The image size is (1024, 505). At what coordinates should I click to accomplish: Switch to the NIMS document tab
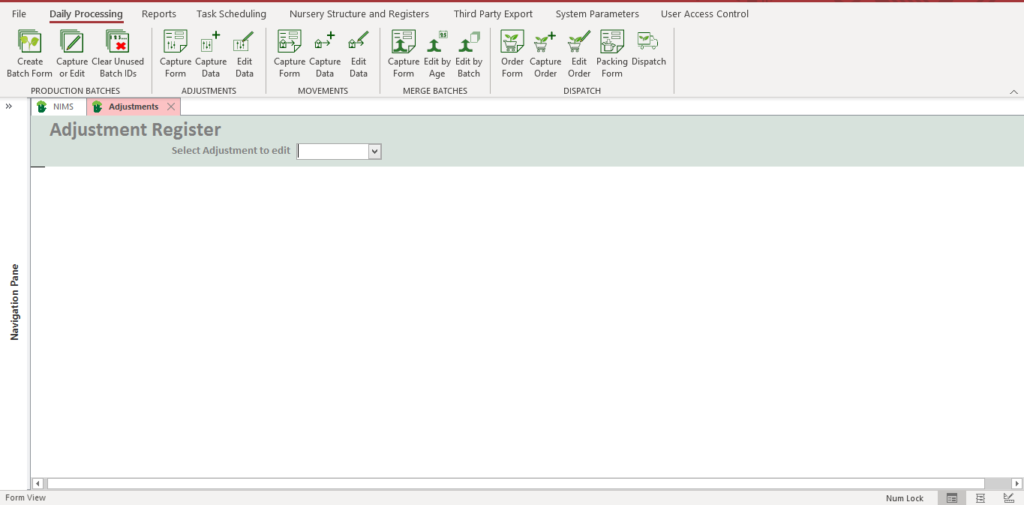[x=57, y=106]
